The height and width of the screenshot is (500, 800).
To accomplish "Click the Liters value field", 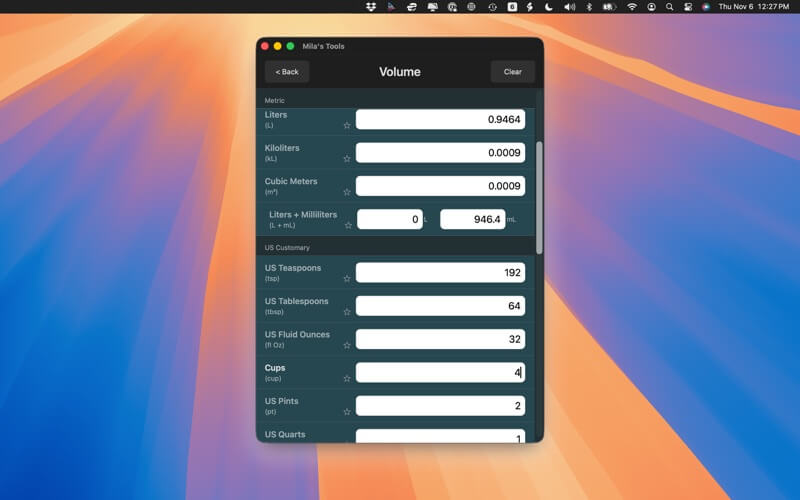I will point(440,119).
